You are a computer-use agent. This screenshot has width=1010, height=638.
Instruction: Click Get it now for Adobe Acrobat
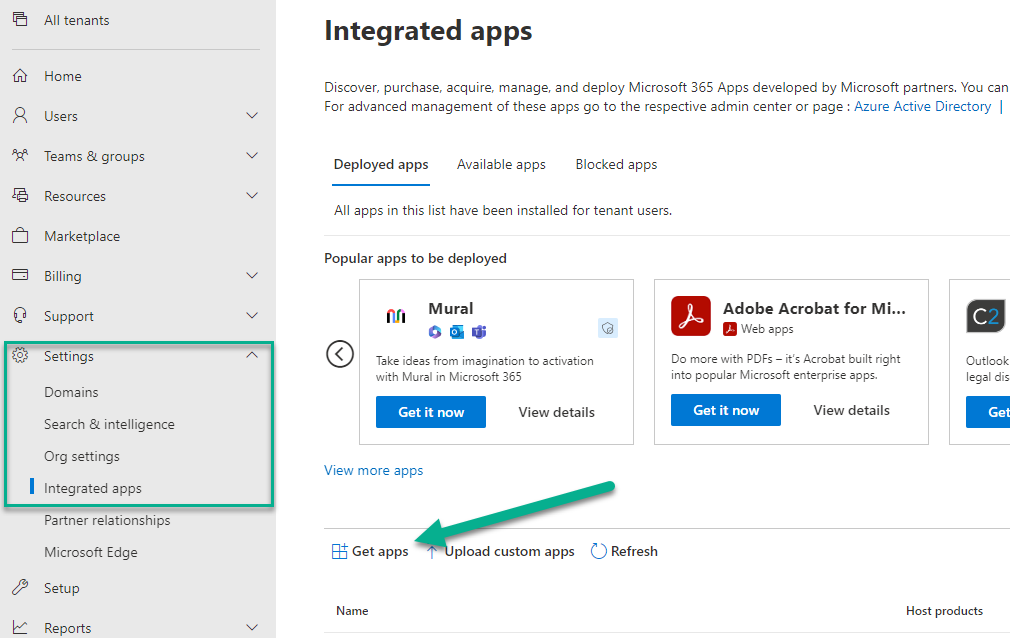click(726, 411)
